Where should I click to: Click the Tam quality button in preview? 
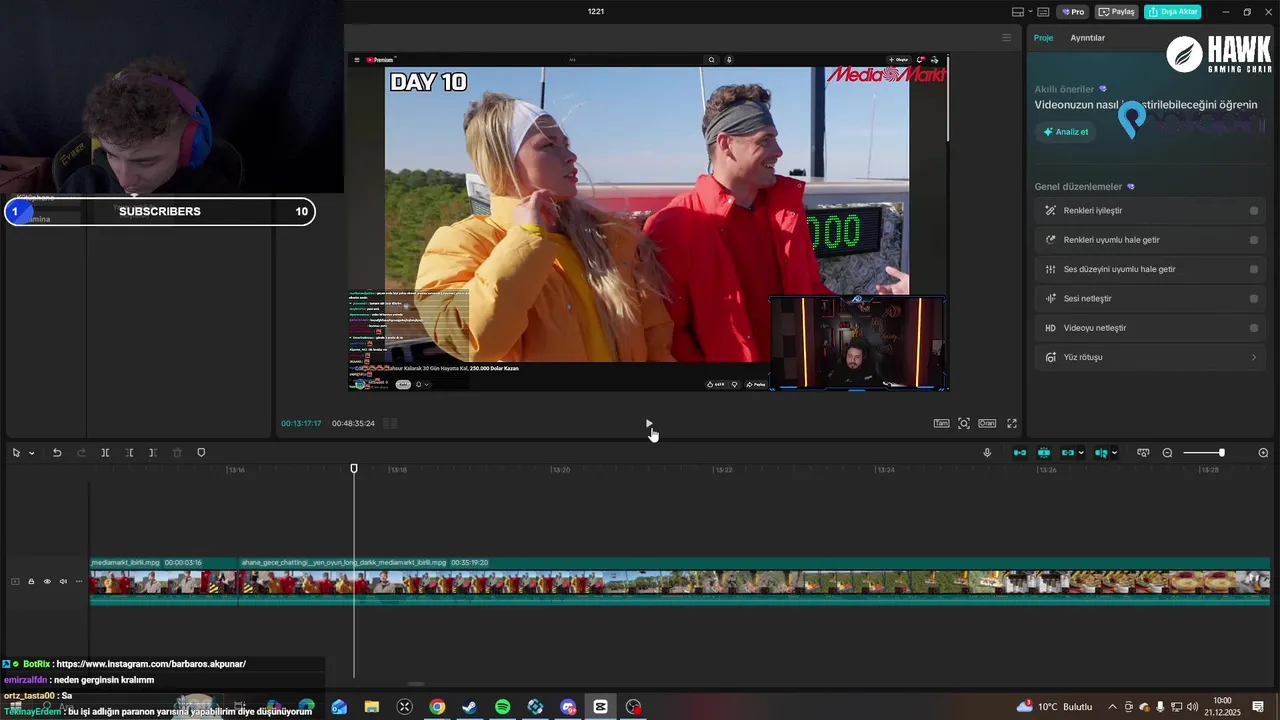941,424
